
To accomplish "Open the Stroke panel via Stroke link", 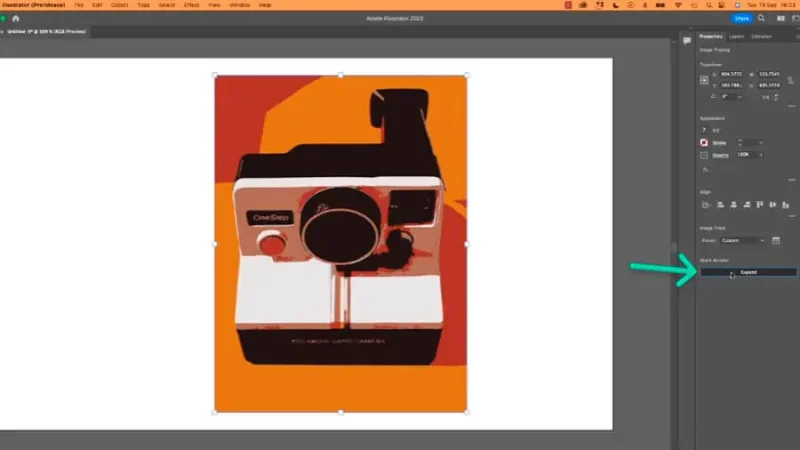I will pos(719,143).
